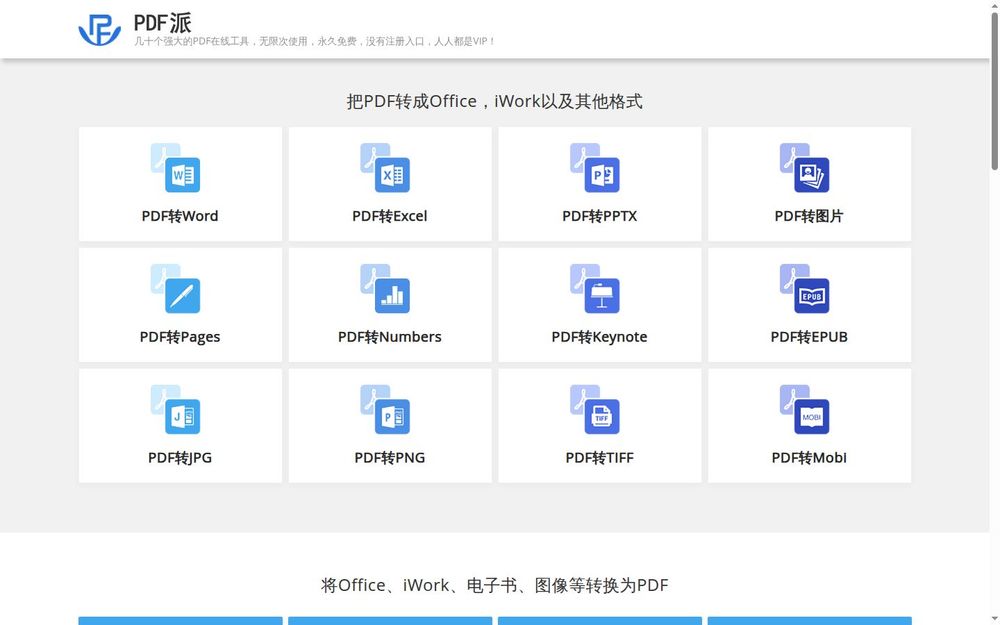Select the PDF转TIFF converter icon
The height and width of the screenshot is (625, 1000).
[599, 414]
